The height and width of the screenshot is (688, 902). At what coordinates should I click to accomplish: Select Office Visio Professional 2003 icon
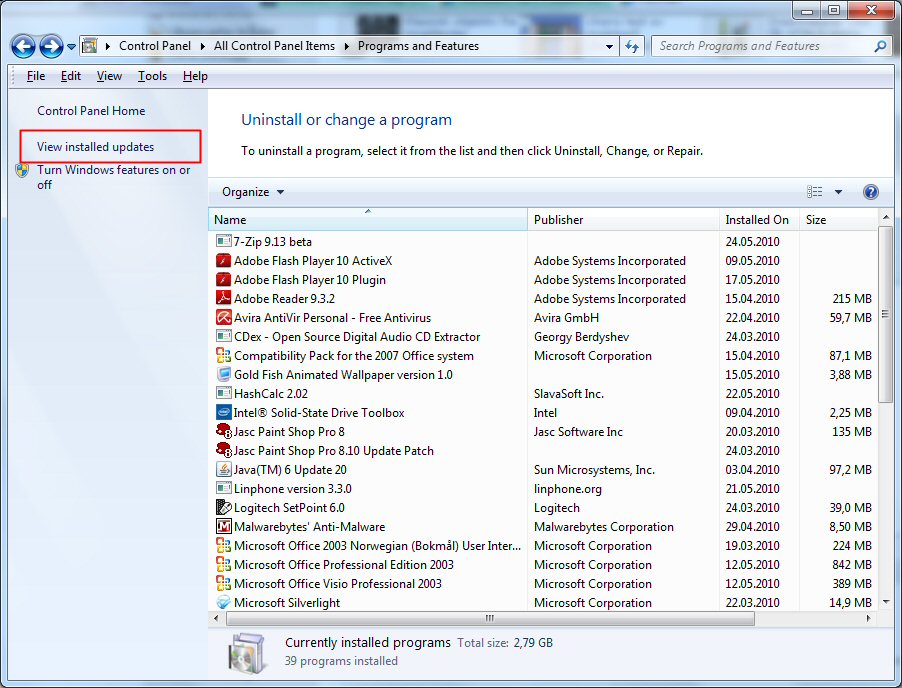click(x=223, y=583)
